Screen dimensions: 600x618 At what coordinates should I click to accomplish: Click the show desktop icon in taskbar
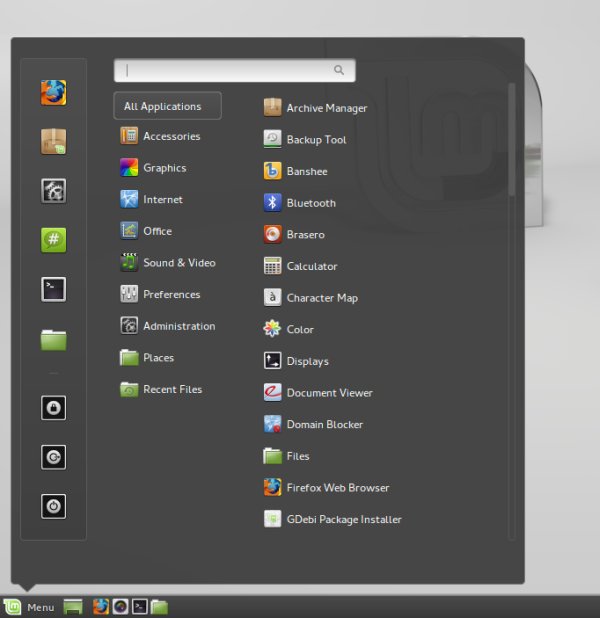click(72, 607)
